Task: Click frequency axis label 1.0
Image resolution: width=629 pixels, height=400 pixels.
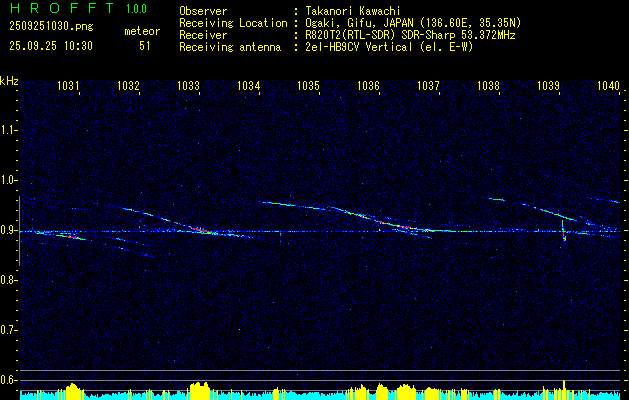Action: click(8, 180)
